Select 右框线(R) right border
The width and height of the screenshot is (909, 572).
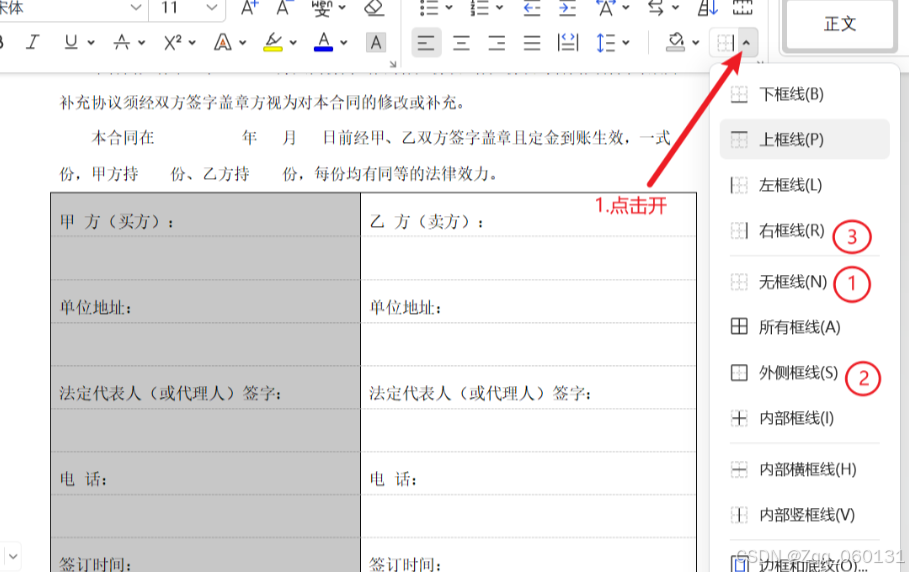tap(804, 231)
